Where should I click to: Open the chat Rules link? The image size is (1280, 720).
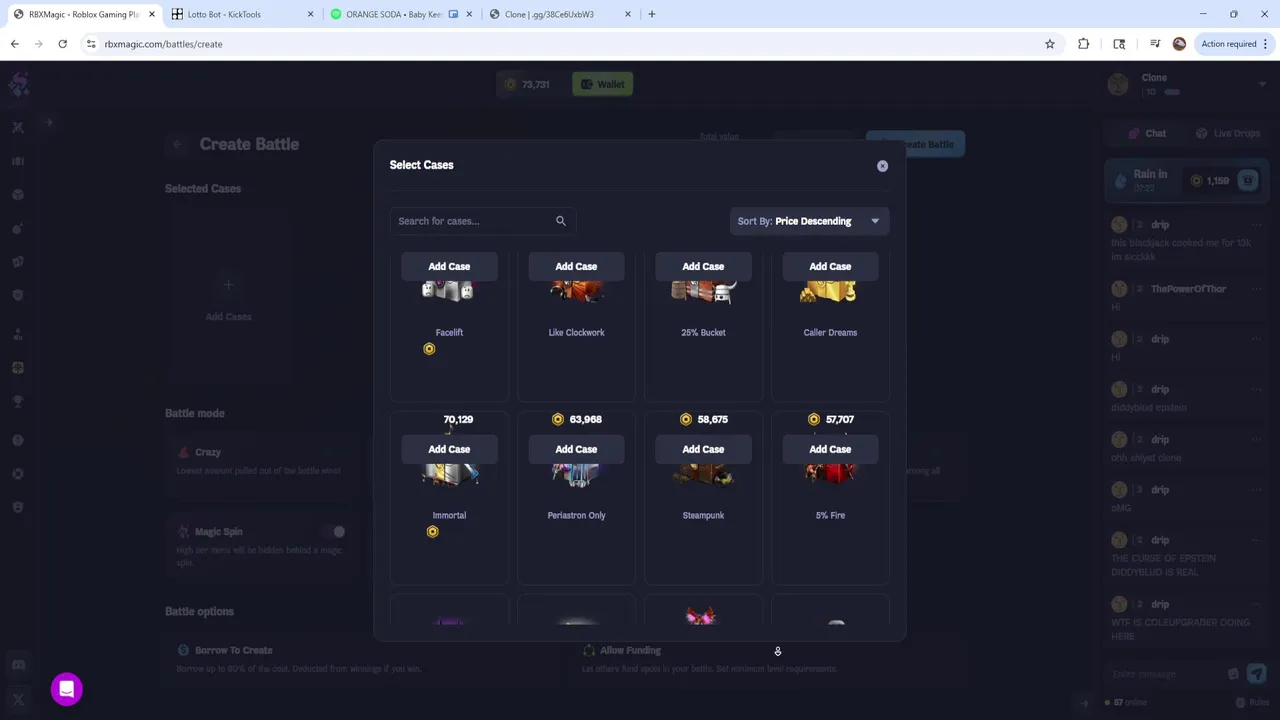[1254, 702]
